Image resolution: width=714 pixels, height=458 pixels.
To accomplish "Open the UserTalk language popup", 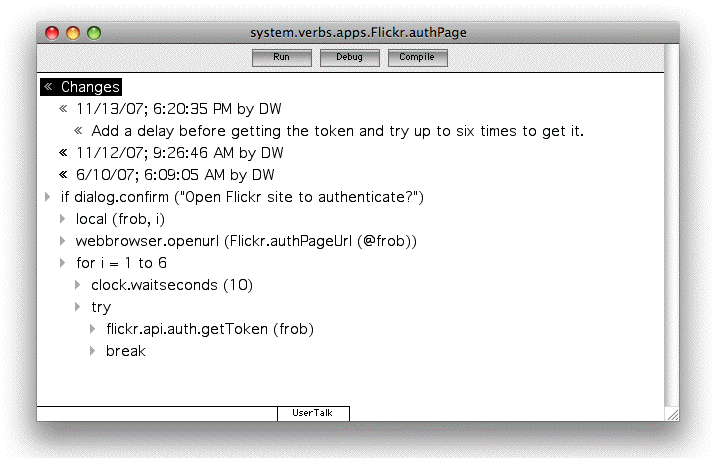I will (313, 413).
